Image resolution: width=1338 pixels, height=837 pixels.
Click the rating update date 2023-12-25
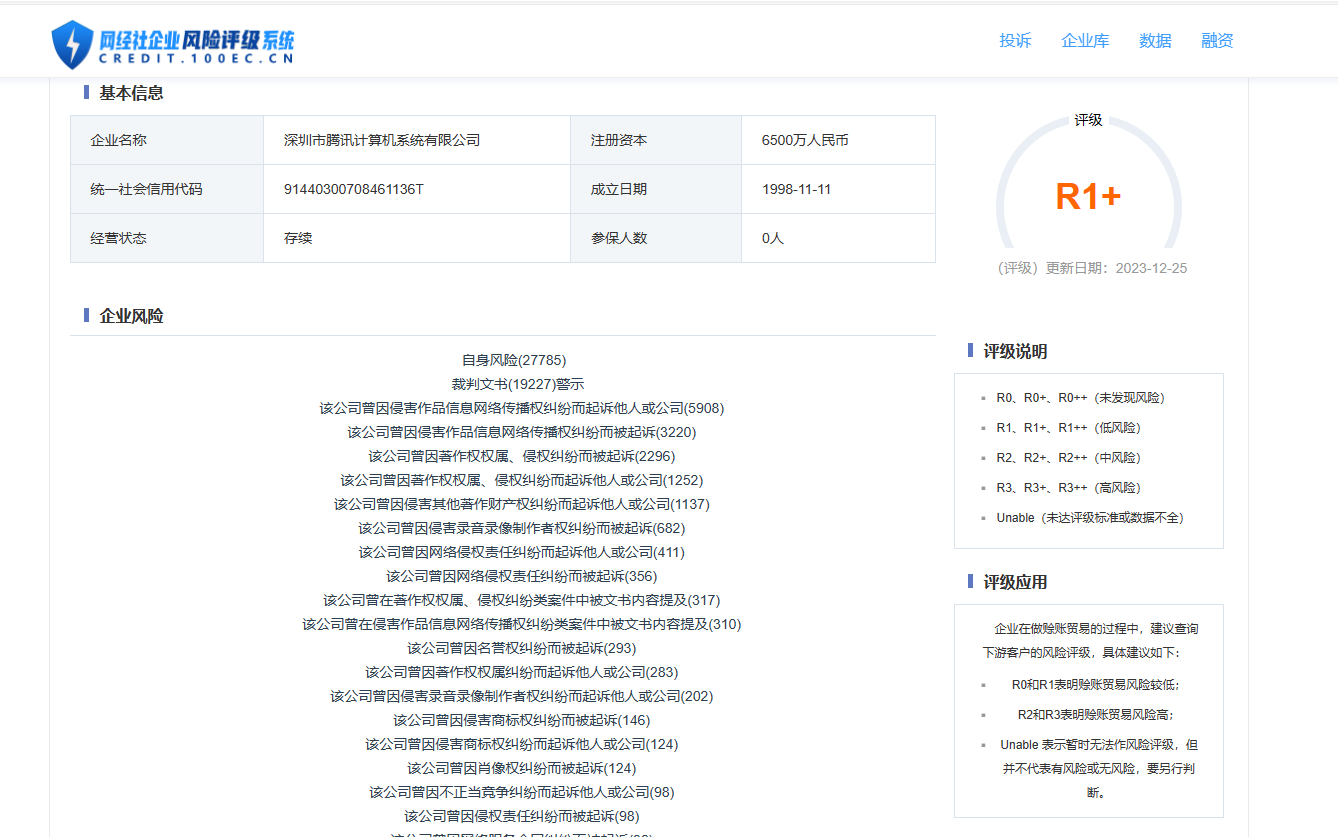pyautogui.click(x=1151, y=268)
